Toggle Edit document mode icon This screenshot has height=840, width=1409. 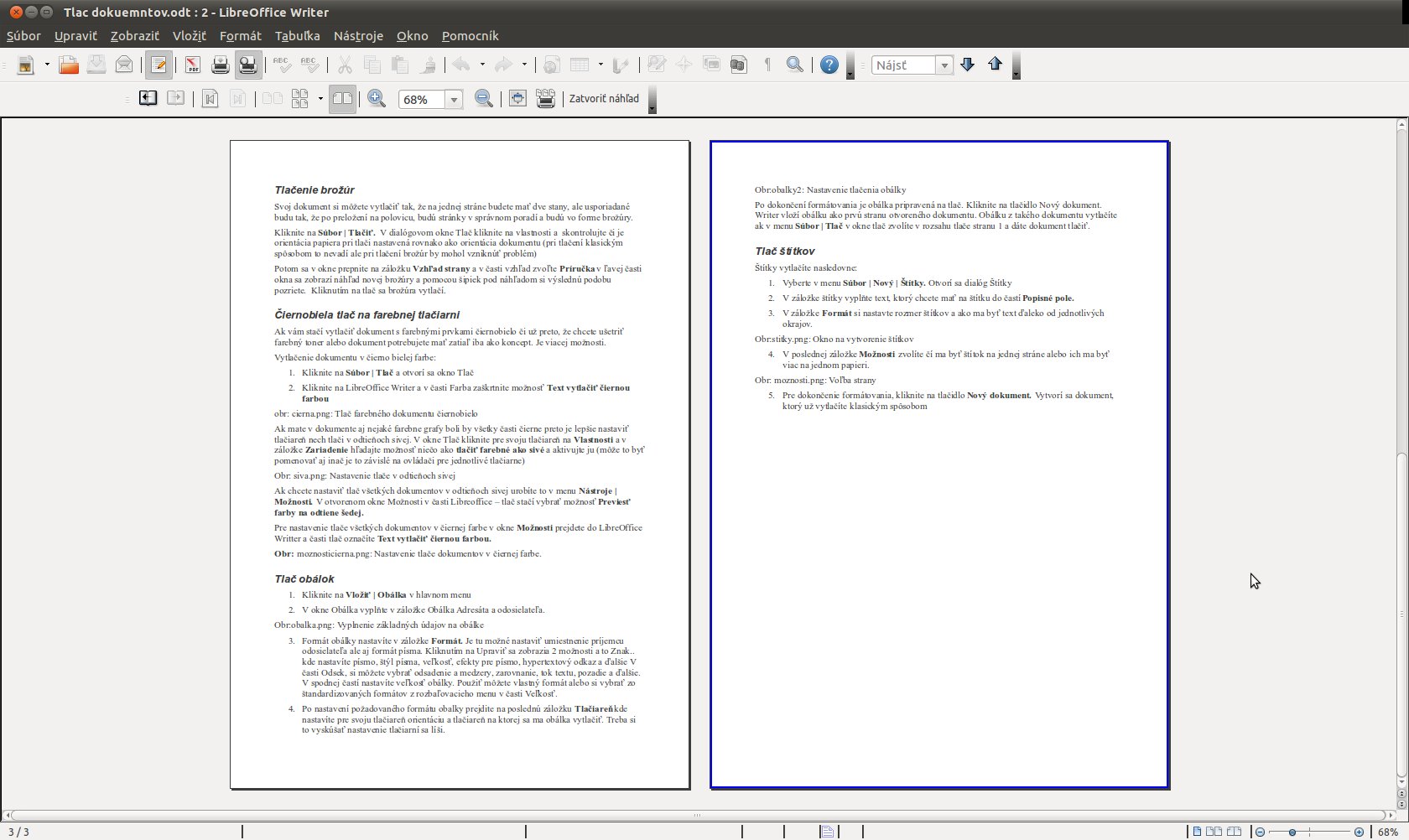tap(159, 65)
